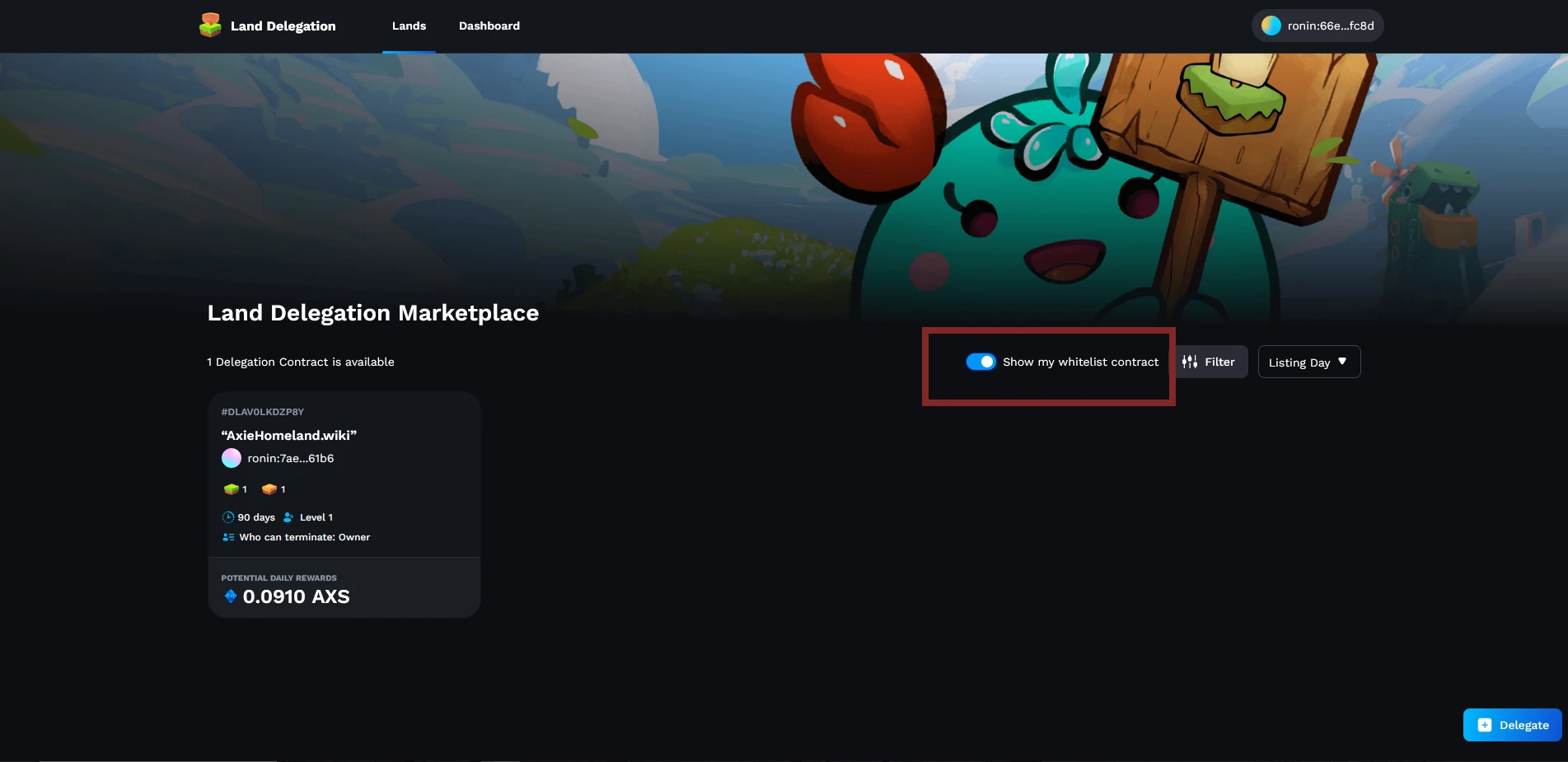Click the "Who can terminate" icon
Viewport: 1568px width, 762px height.
pyautogui.click(x=228, y=537)
